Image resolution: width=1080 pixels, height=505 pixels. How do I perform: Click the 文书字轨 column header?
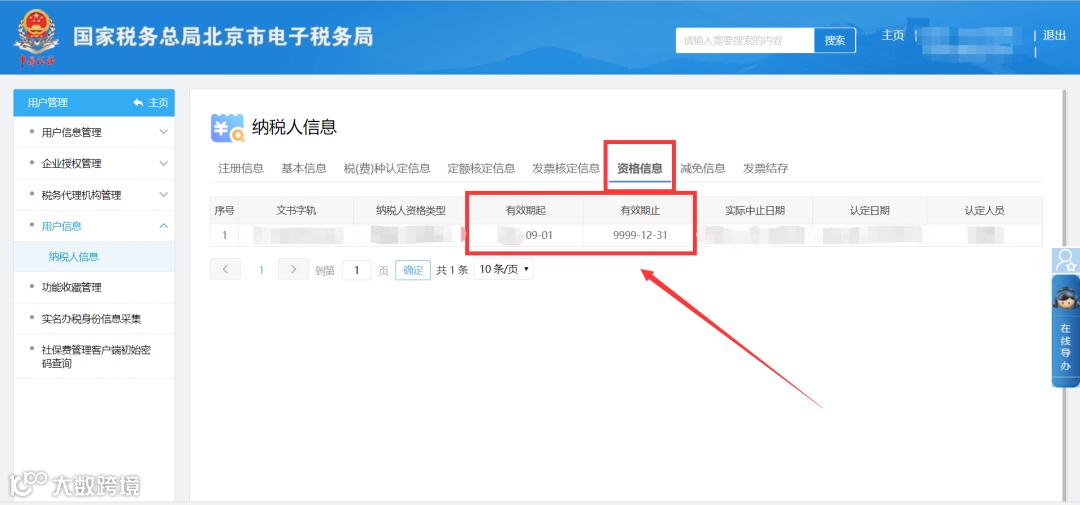[x=296, y=210]
